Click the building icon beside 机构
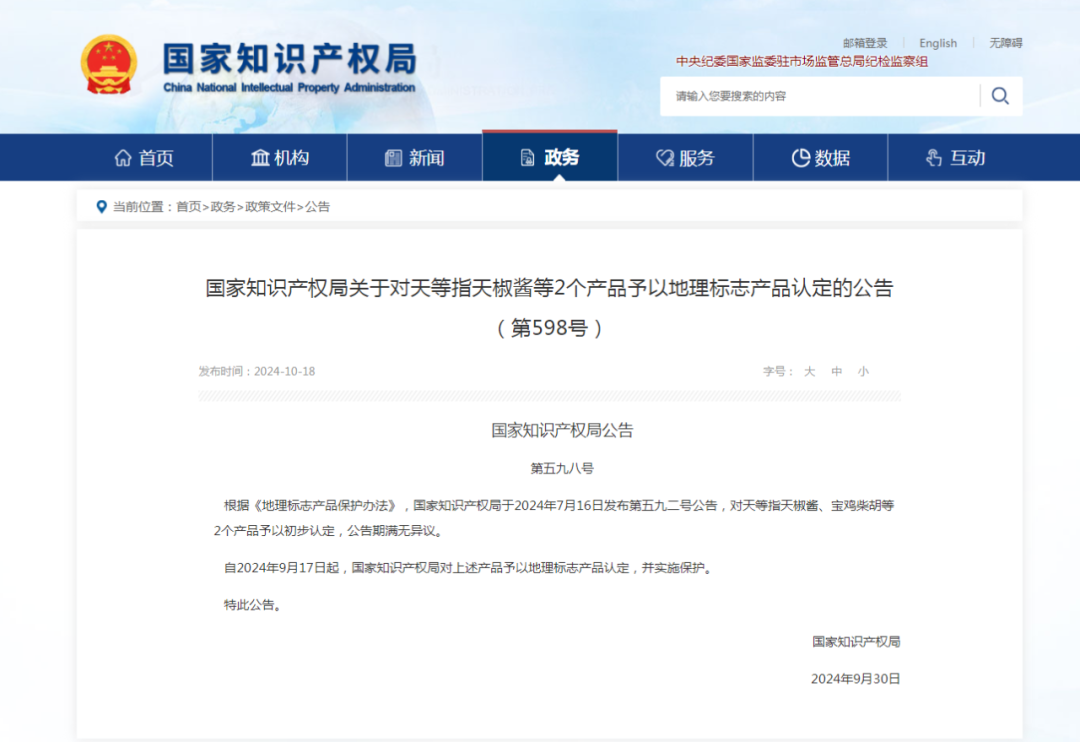 [260, 158]
